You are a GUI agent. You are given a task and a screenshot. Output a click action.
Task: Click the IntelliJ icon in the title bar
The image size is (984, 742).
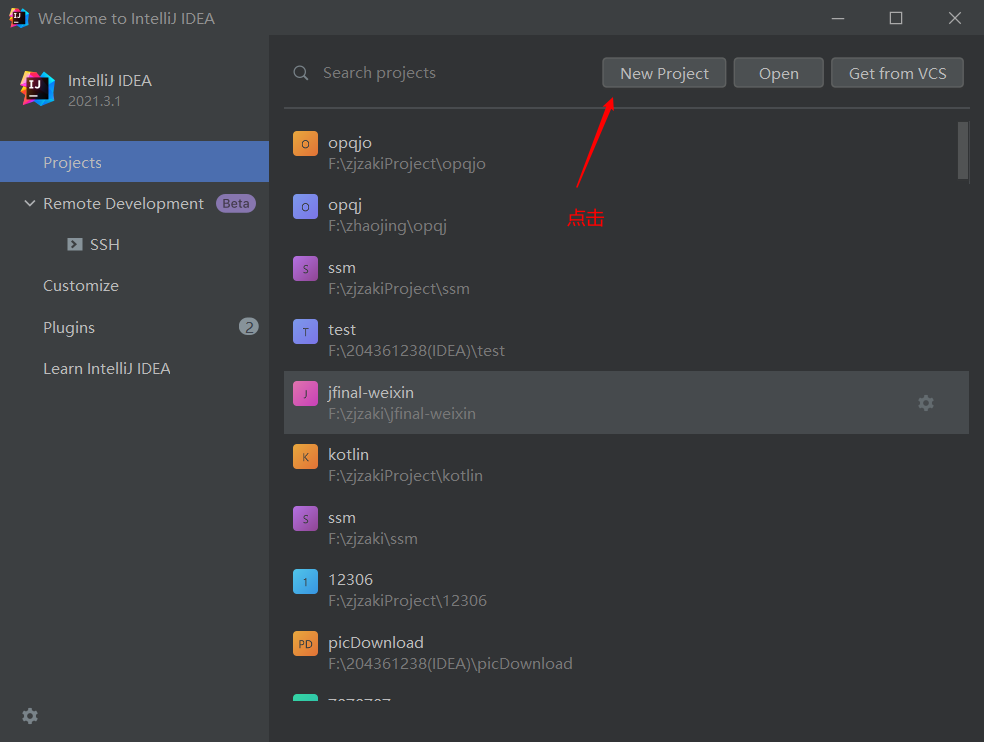tap(18, 18)
